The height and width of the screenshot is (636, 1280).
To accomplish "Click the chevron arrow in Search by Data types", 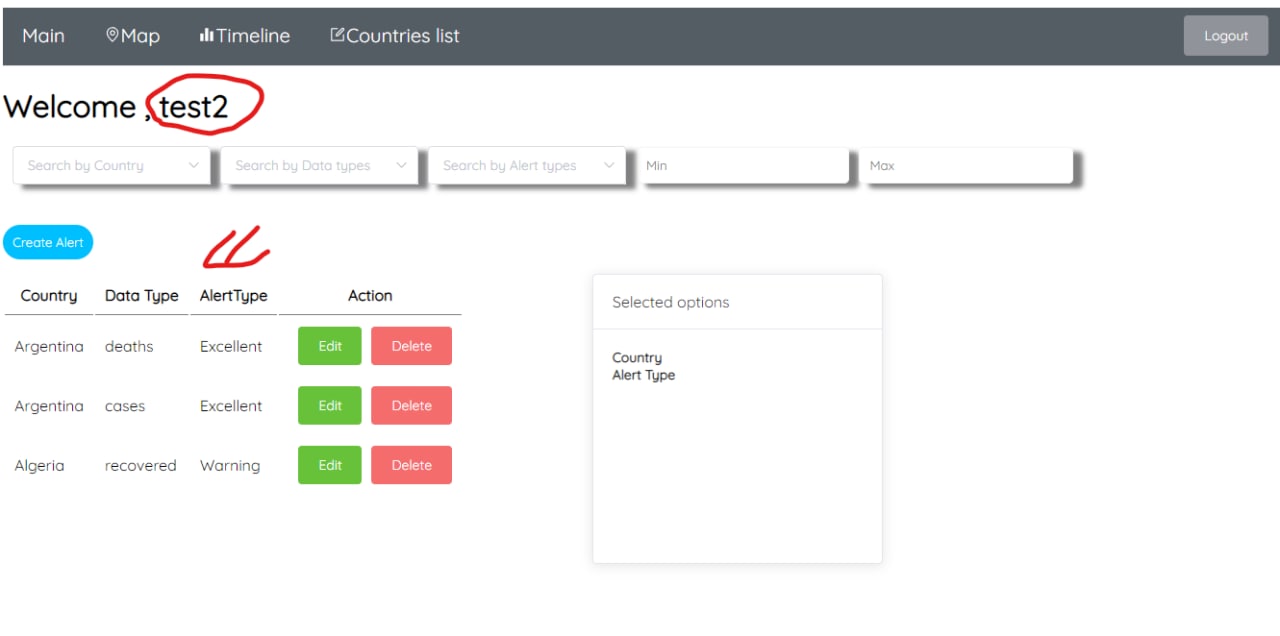I will click(402, 166).
